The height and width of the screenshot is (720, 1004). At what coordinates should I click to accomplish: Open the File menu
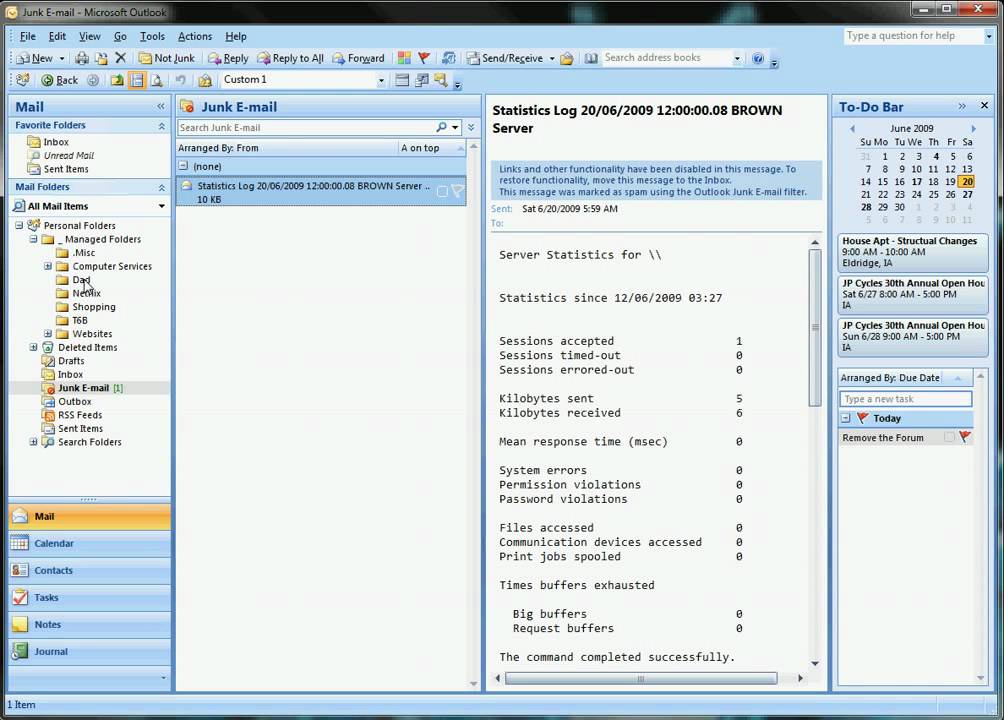click(x=28, y=37)
